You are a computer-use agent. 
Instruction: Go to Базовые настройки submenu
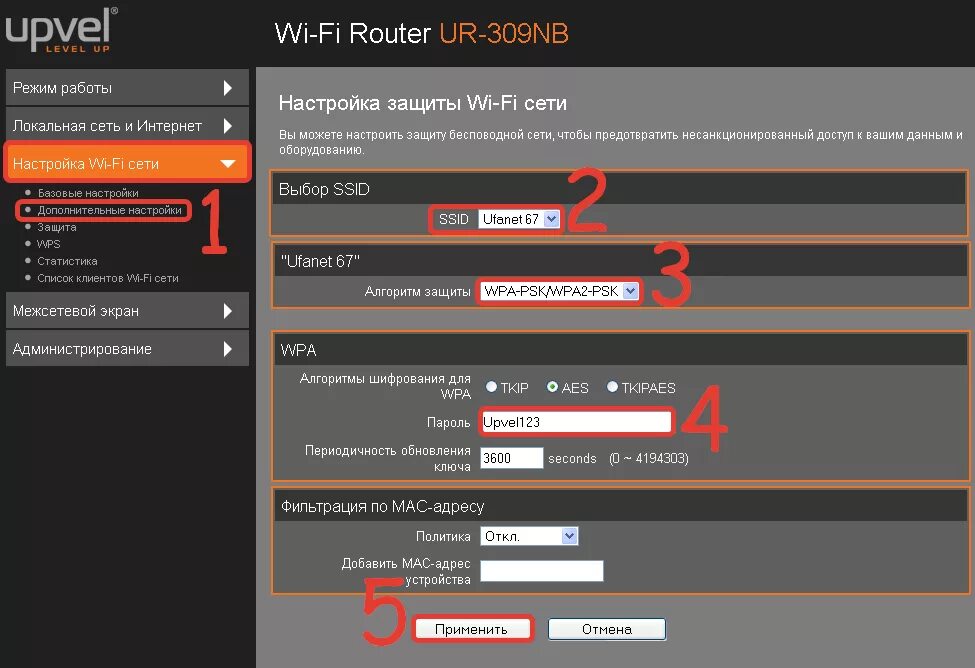click(88, 193)
